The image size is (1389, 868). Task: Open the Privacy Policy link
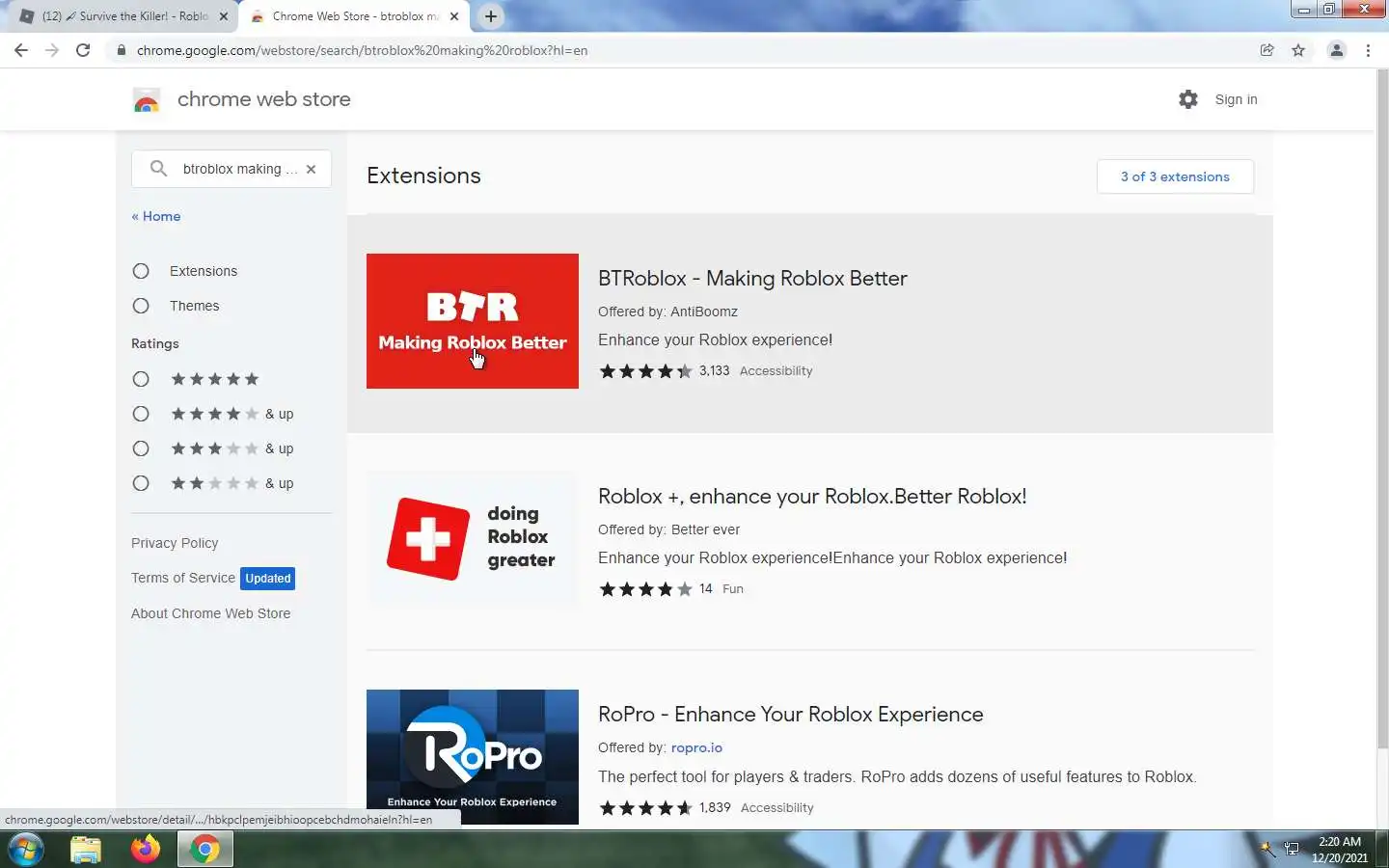pos(175,543)
